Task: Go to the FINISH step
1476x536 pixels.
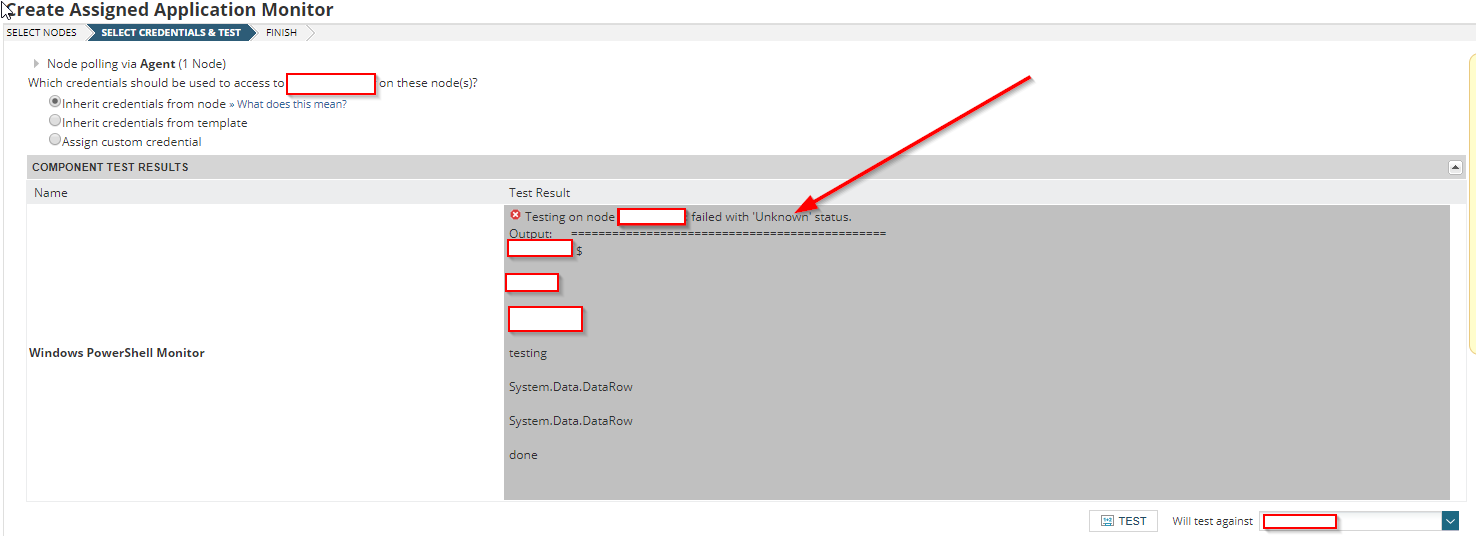Action: [281, 33]
